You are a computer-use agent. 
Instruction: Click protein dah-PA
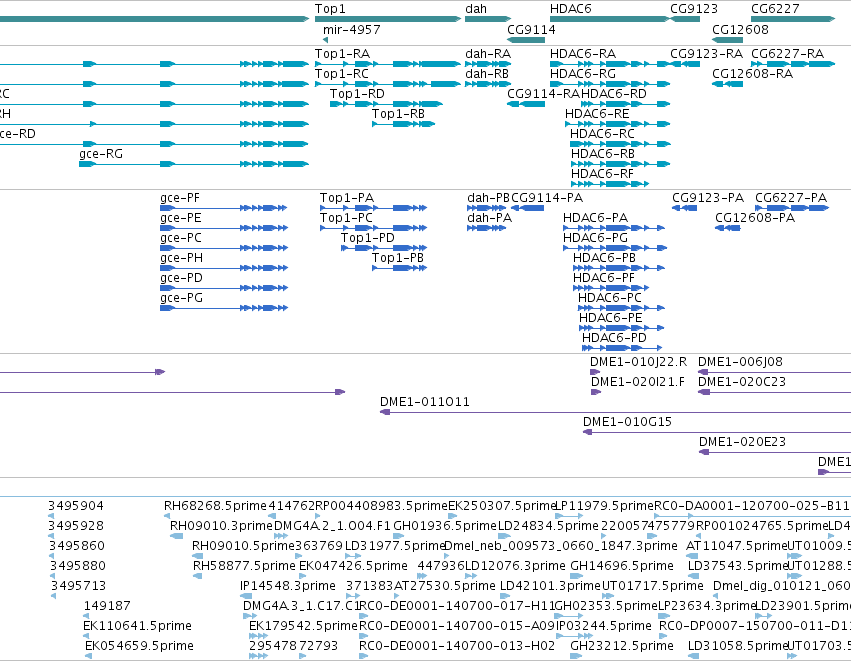pyautogui.click(x=487, y=228)
